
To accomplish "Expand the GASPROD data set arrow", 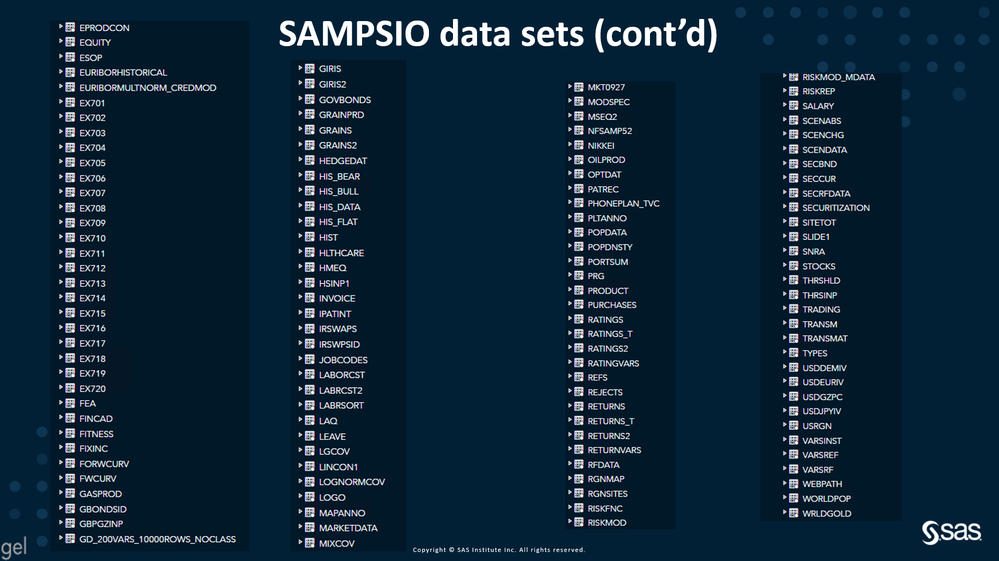I will [61, 494].
